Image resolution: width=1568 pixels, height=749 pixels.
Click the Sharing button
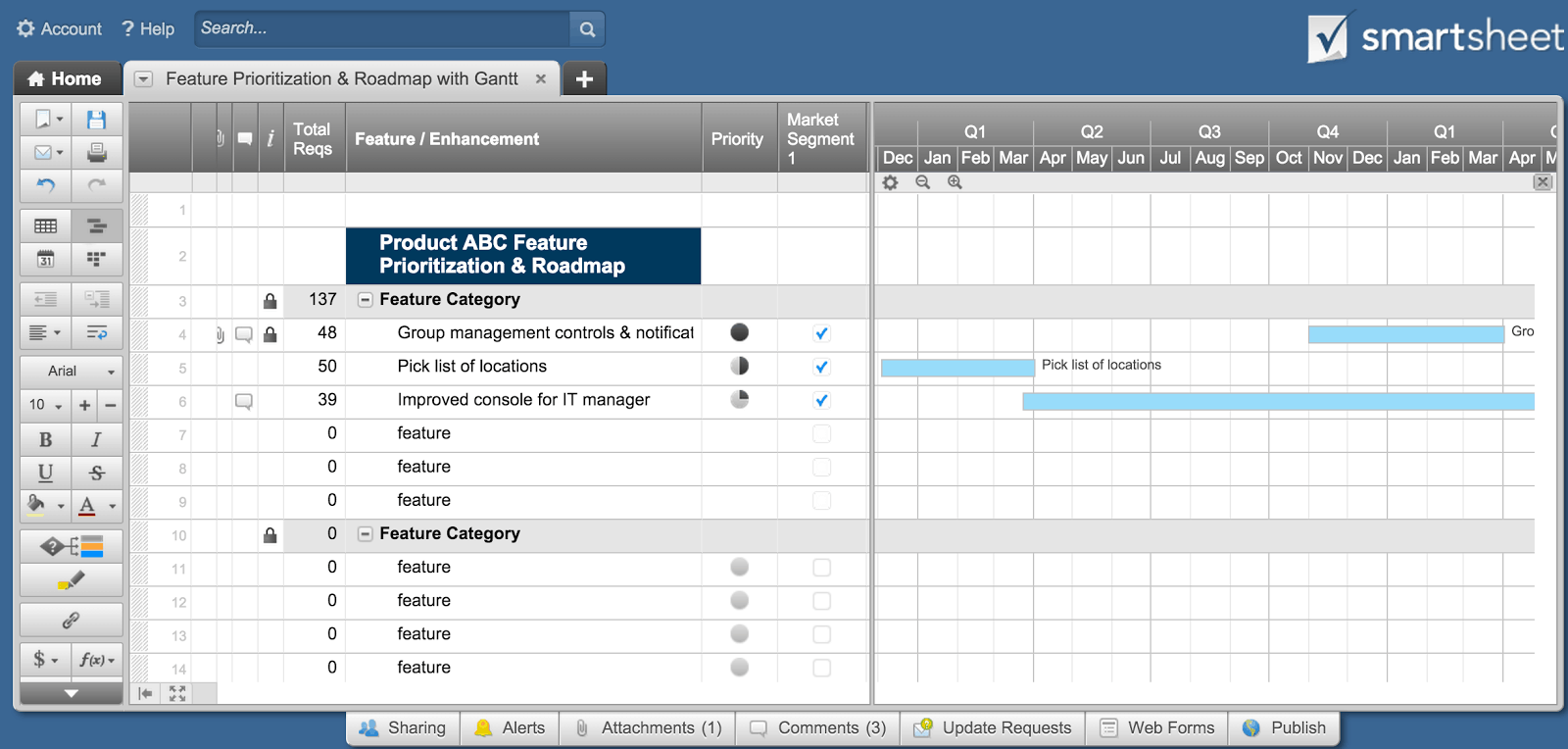403,727
